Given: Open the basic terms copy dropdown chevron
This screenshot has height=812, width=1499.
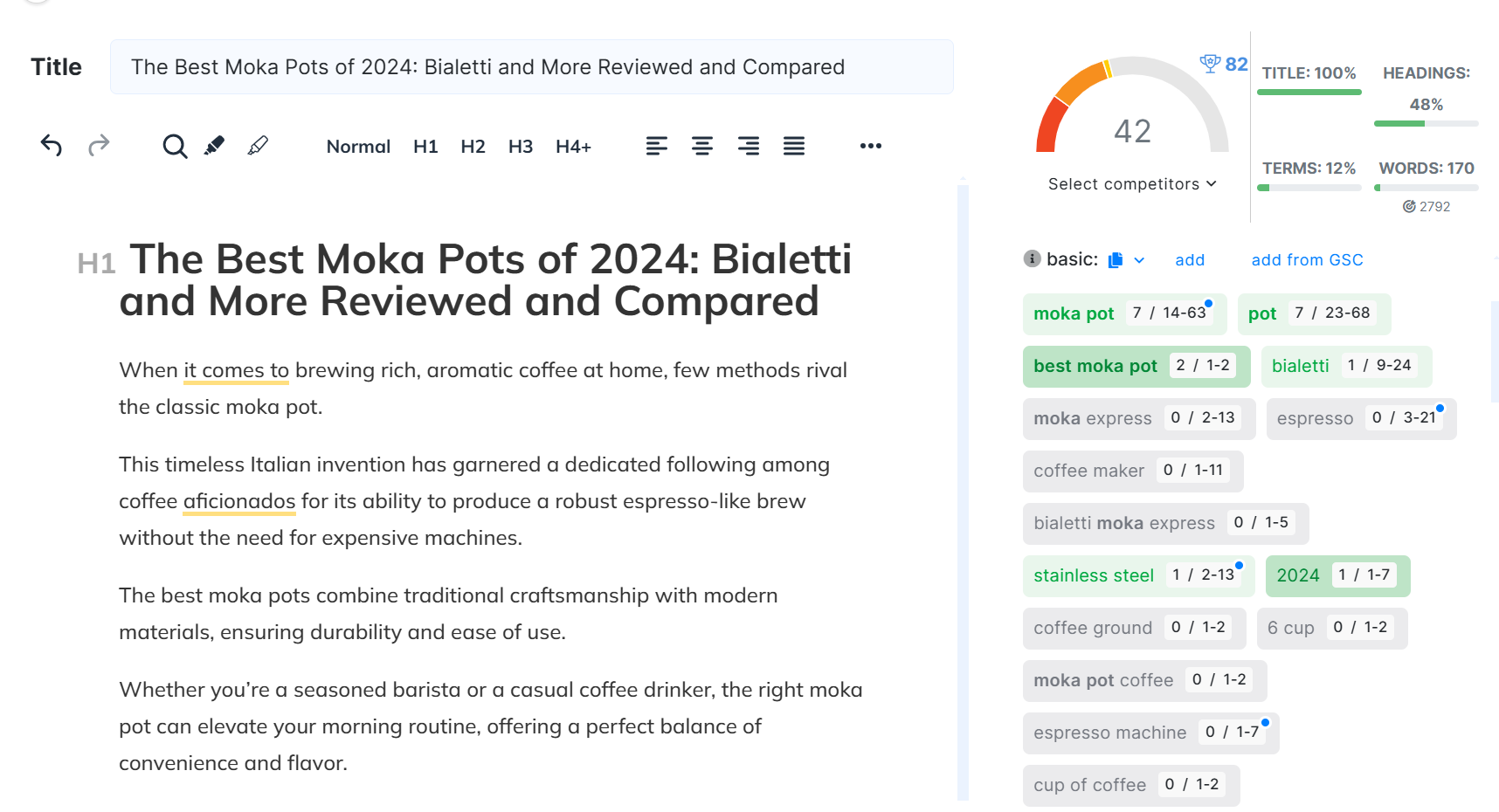Looking at the screenshot, I should coord(1139,260).
